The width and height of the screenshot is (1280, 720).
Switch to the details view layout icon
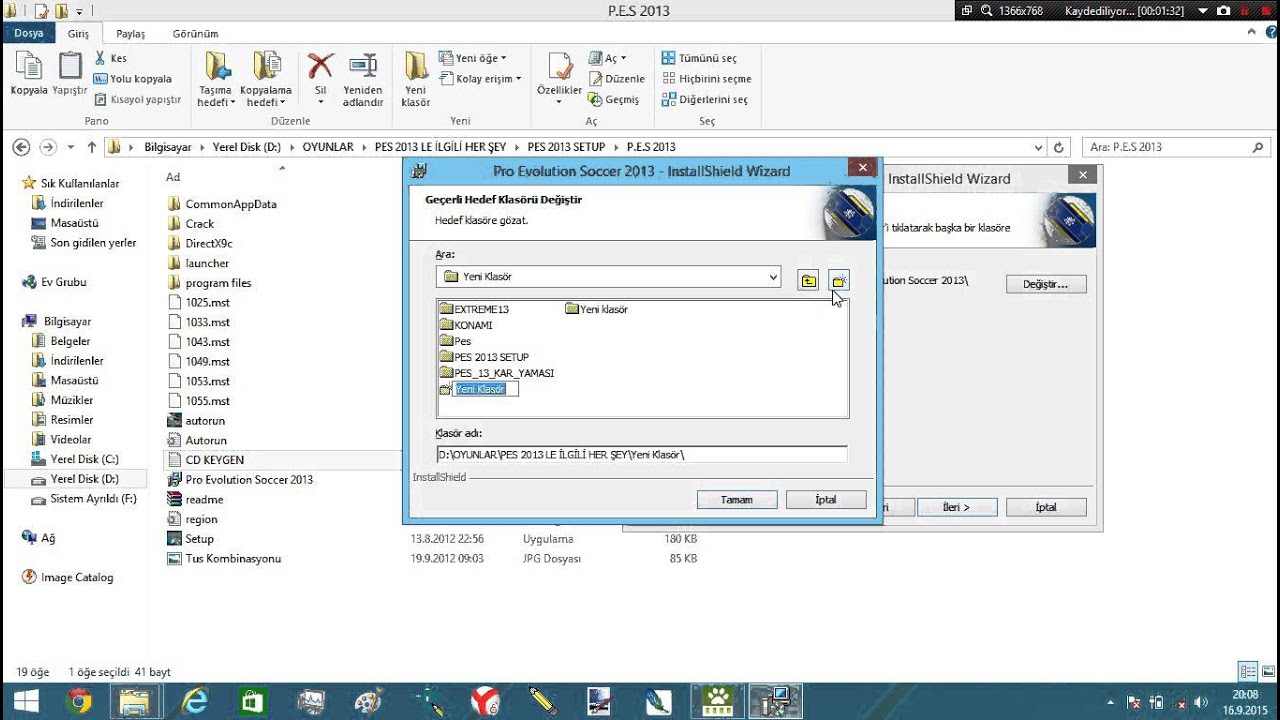(1248, 672)
